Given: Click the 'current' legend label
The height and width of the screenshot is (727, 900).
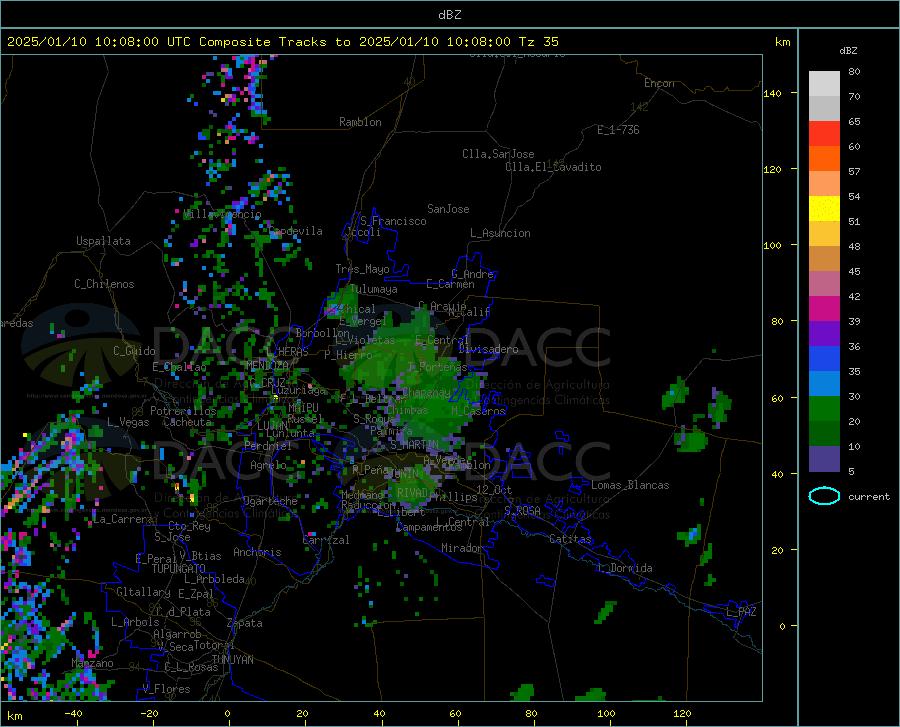Looking at the screenshot, I should pos(868,497).
